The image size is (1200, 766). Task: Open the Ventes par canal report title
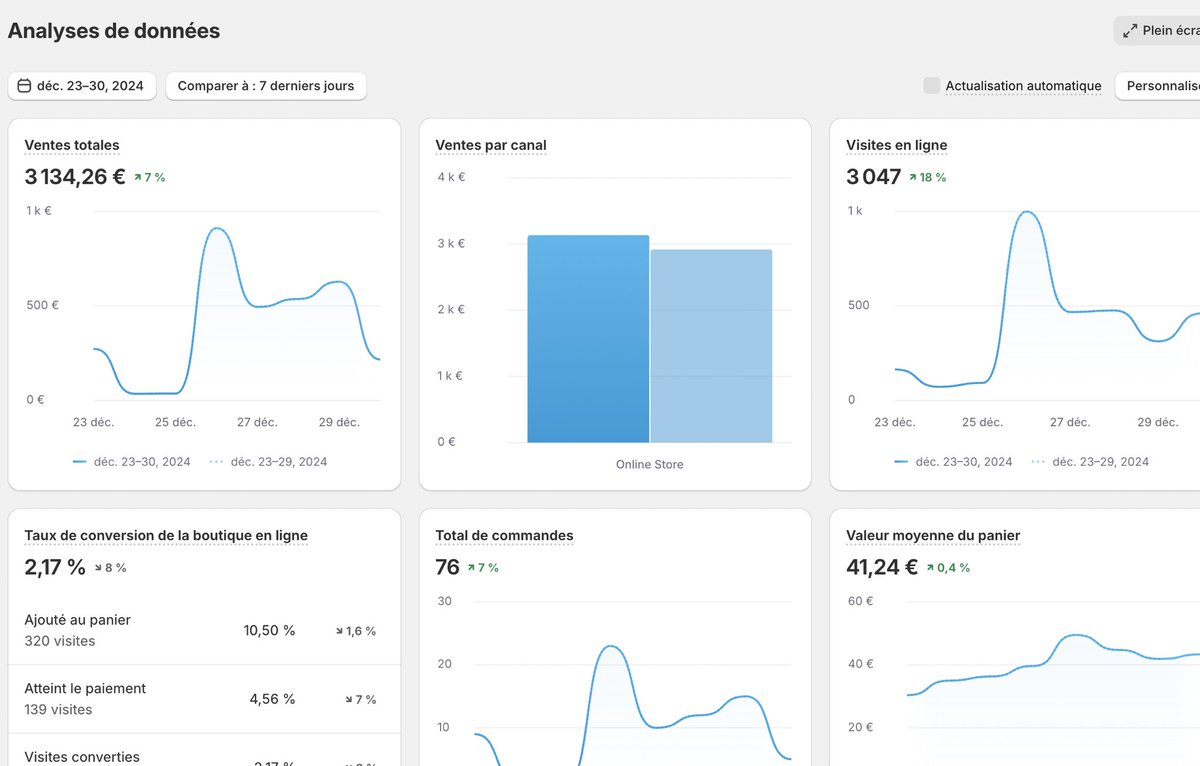491,145
